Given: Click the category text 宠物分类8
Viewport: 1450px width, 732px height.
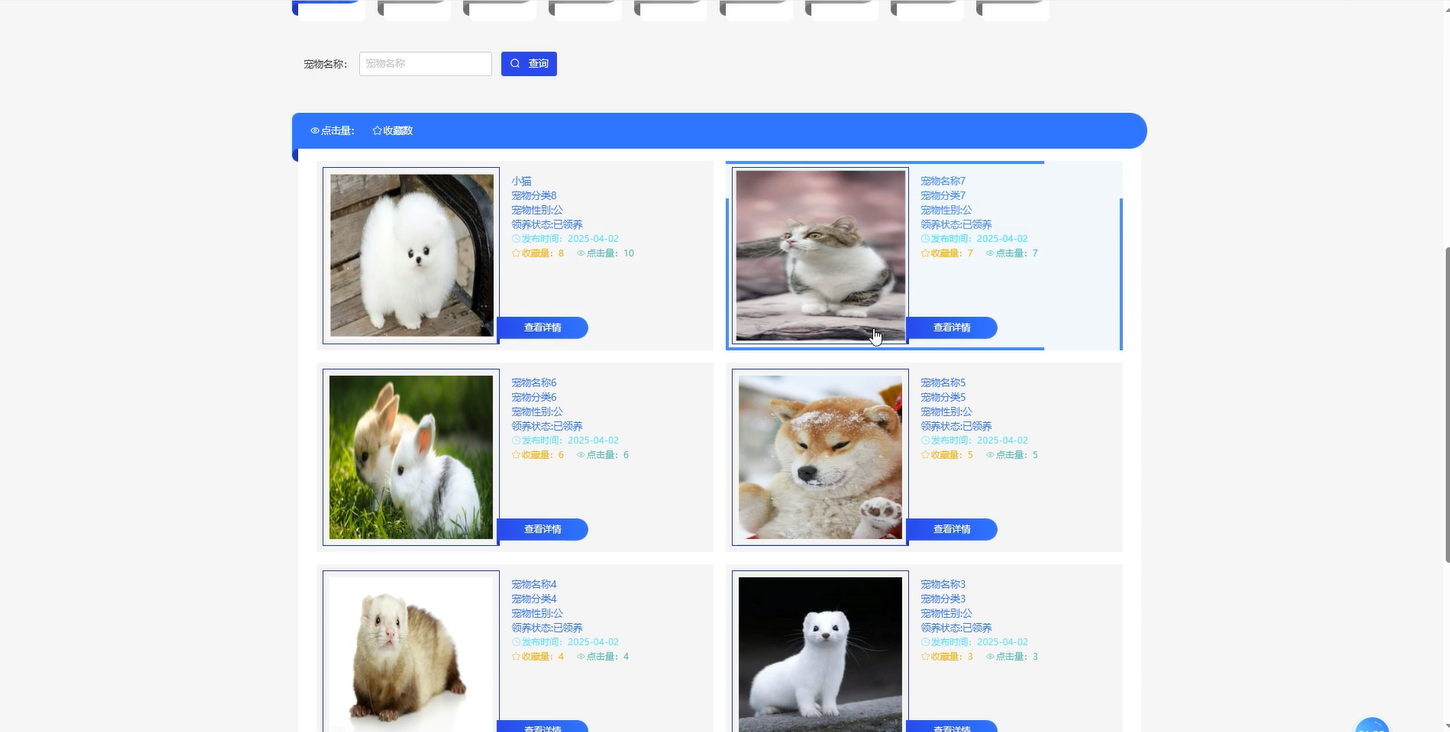Looking at the screenshot, I should click(x=534, y=196).
